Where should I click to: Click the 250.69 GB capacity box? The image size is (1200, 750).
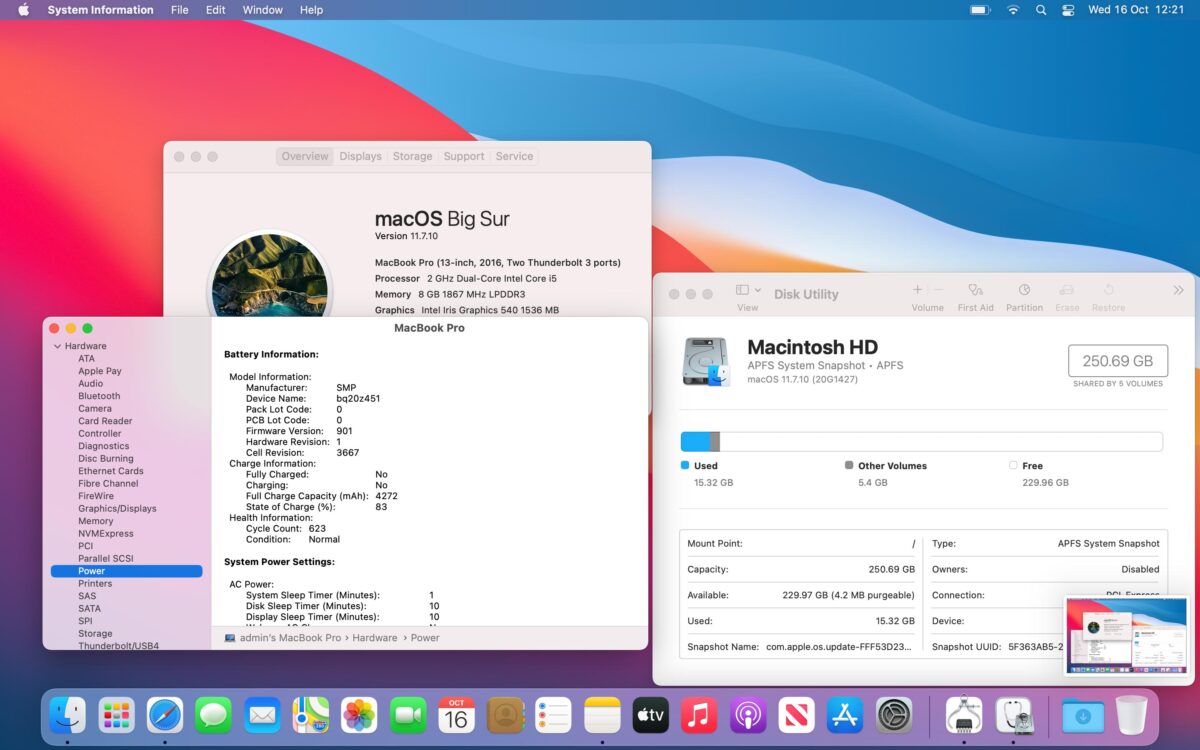(x=1117, y=361)
